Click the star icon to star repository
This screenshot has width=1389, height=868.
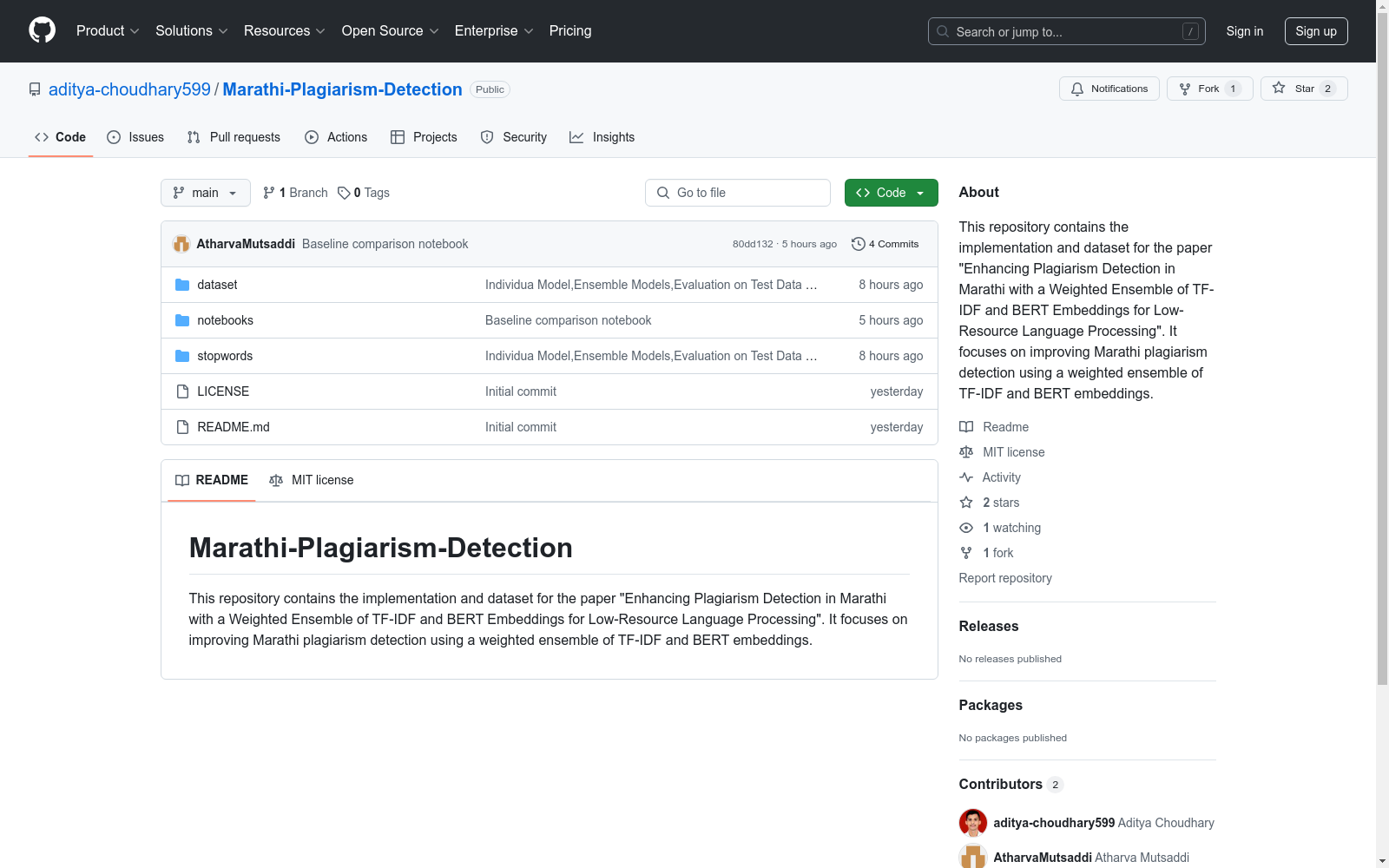[x=1279, y=88]
